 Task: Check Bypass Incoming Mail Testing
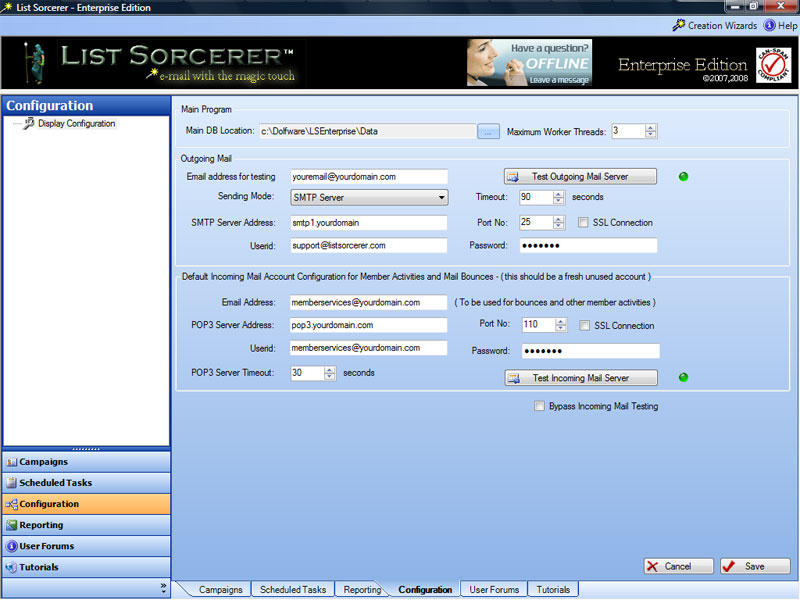click(x=539, y=406)
